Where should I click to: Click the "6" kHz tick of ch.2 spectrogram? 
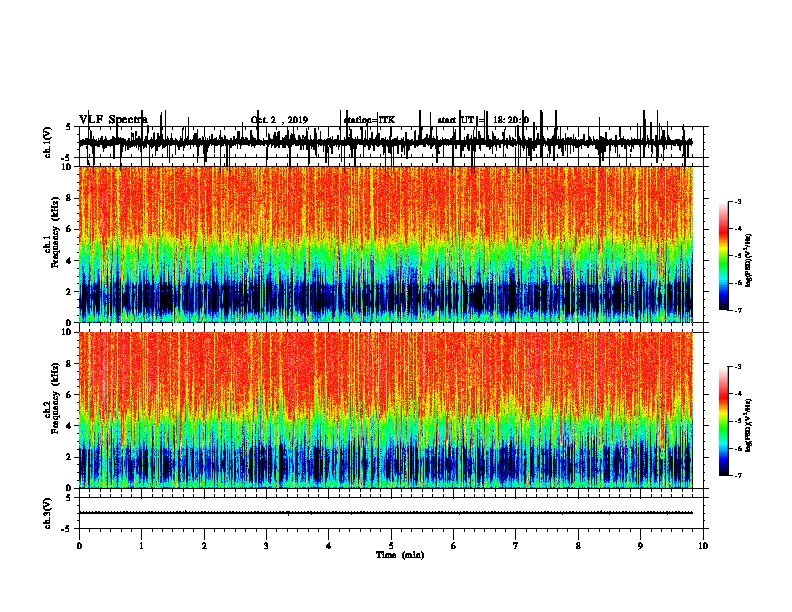(70, 395)
